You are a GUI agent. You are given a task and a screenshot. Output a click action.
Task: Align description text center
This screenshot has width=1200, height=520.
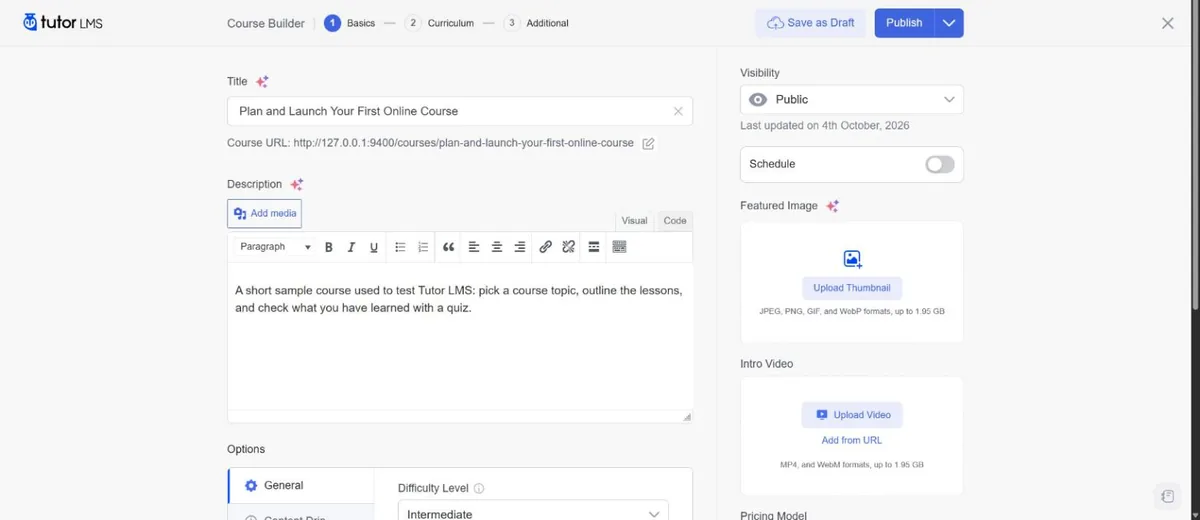[497, 247]
